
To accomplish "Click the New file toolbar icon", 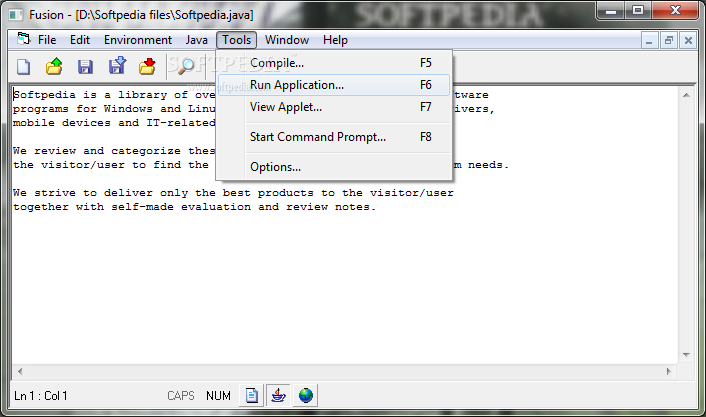I will 23,67.
